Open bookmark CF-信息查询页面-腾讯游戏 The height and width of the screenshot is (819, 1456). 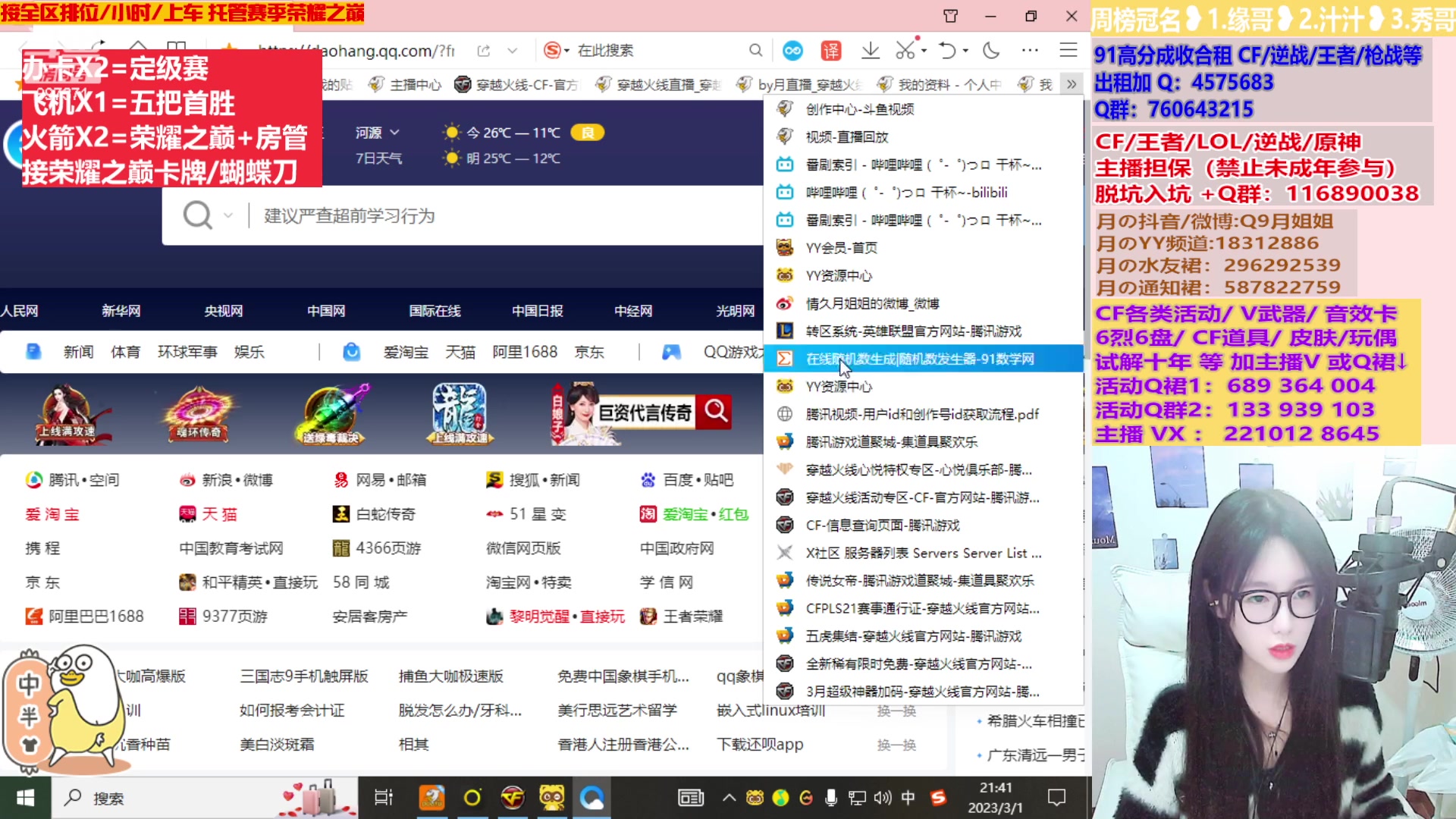923,525
